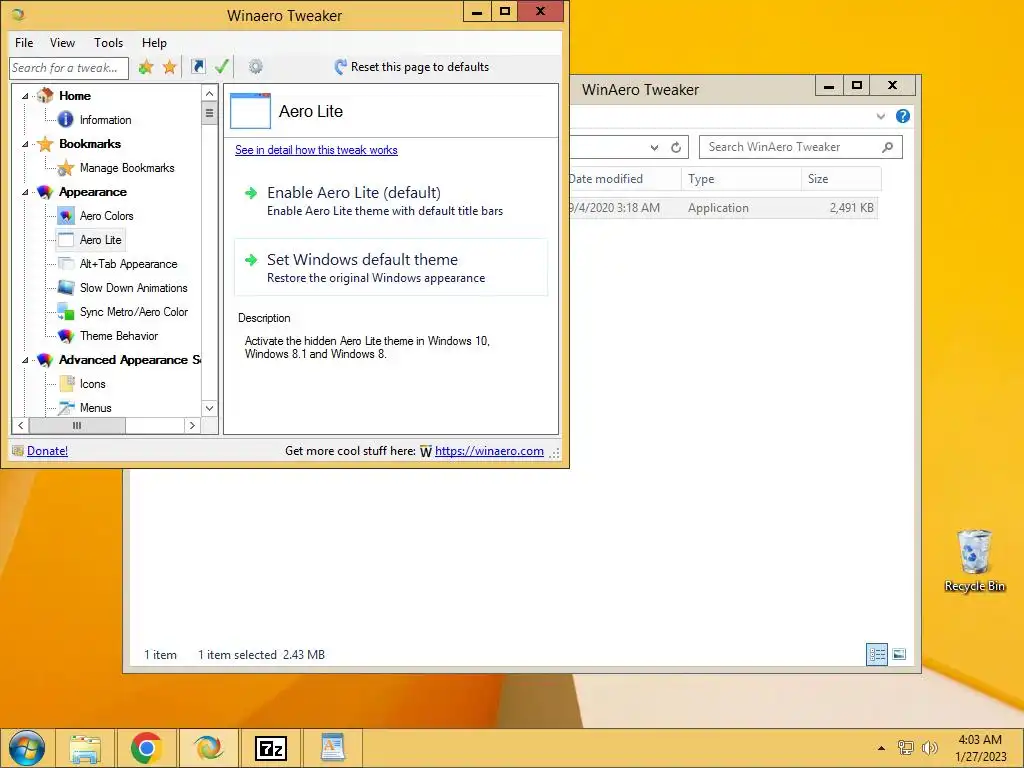Click the Search for a tweak field
The width and height of the screenshot is (1024, 768).
point(69,68)
